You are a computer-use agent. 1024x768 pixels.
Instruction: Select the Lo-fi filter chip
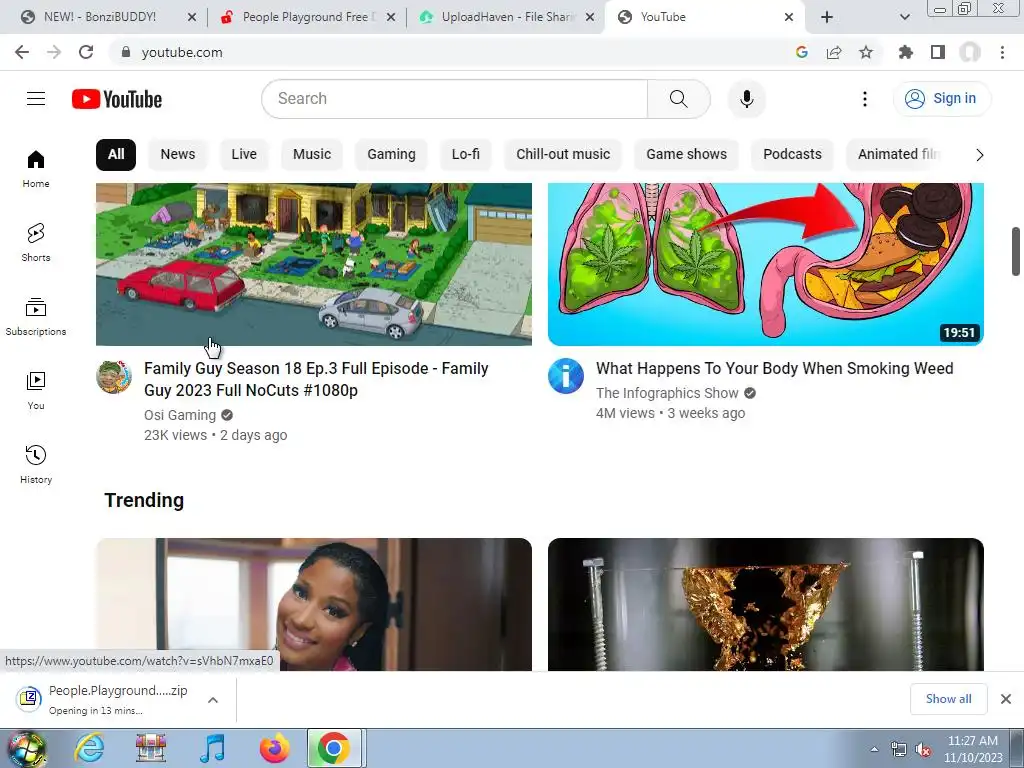point(466,155)
